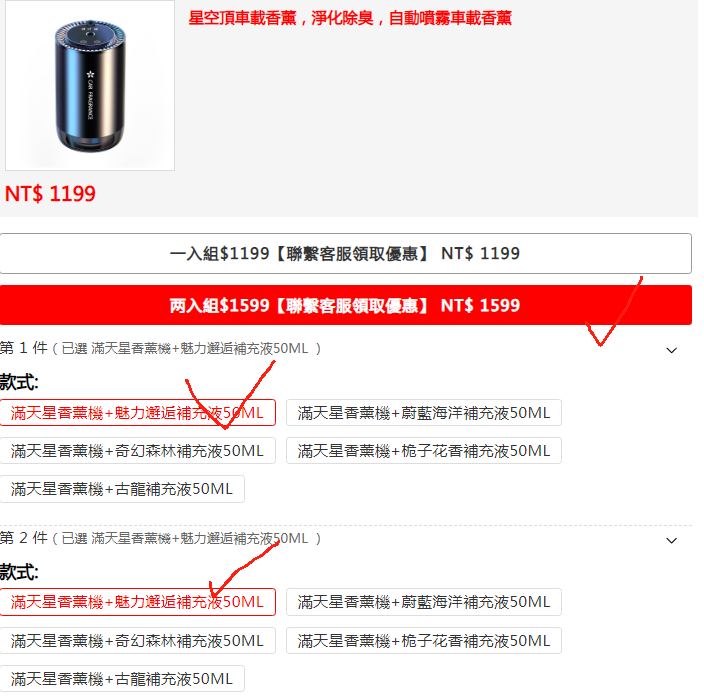This screenshot has height=698, width=704.
Task: Choose 蔚藍海洋補充液50ML for item 1
Action: click(424, 413)
